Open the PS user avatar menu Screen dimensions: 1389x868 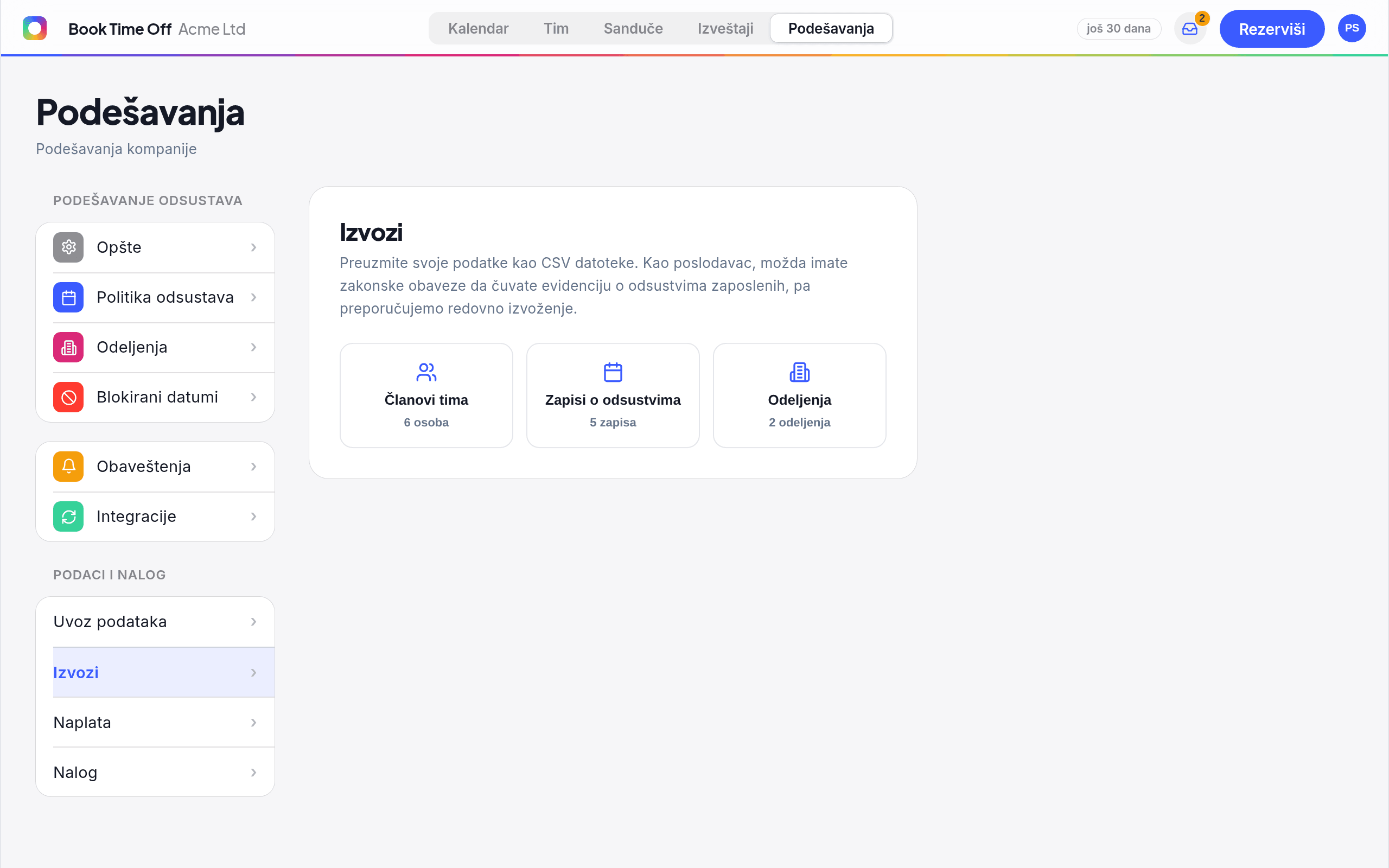click(1352, 28)
